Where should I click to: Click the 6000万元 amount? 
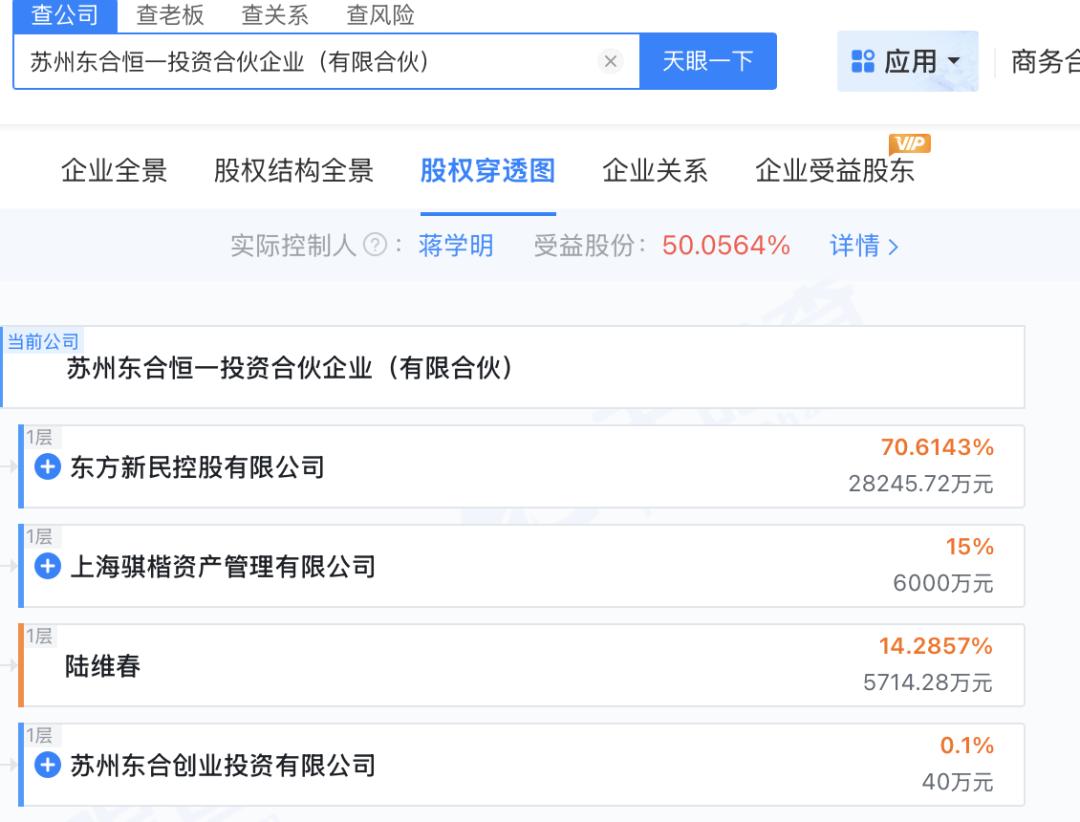(x=944, y=584)
